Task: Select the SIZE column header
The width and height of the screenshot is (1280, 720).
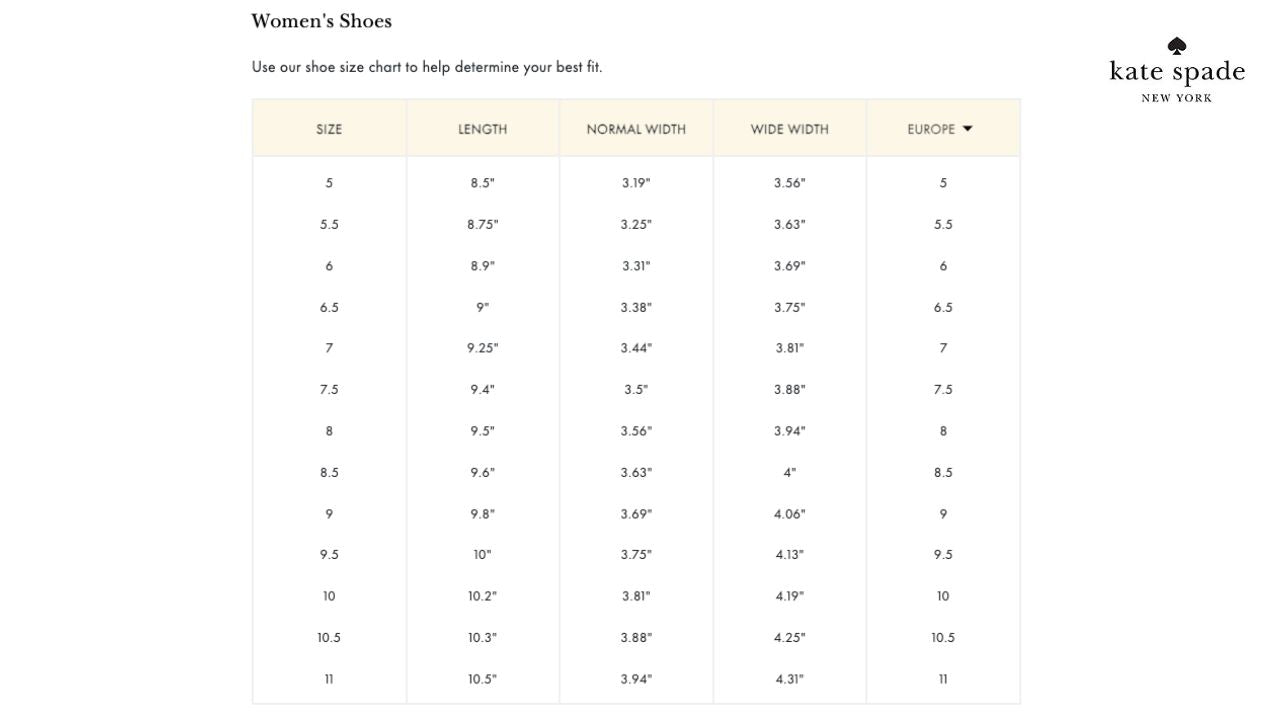Action: 329,129
